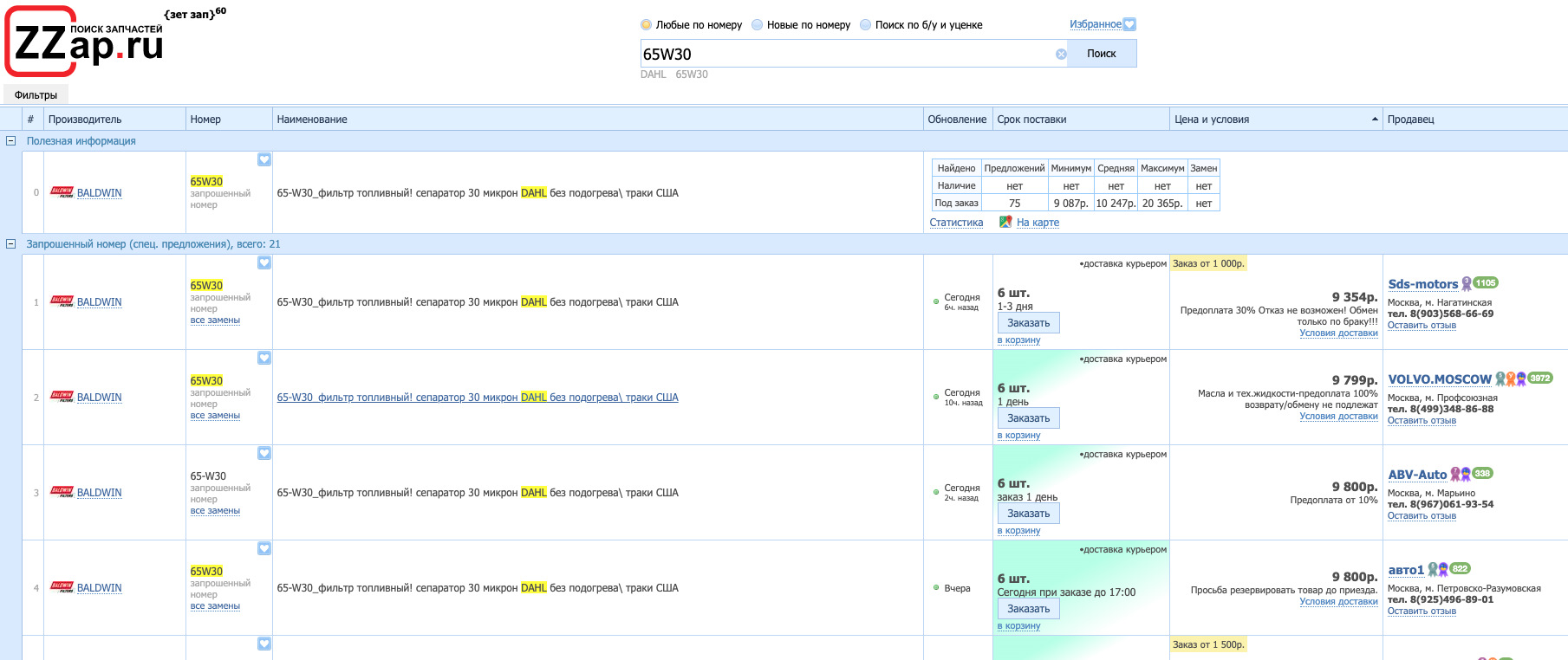Open the Статистика link

[956, 223]
